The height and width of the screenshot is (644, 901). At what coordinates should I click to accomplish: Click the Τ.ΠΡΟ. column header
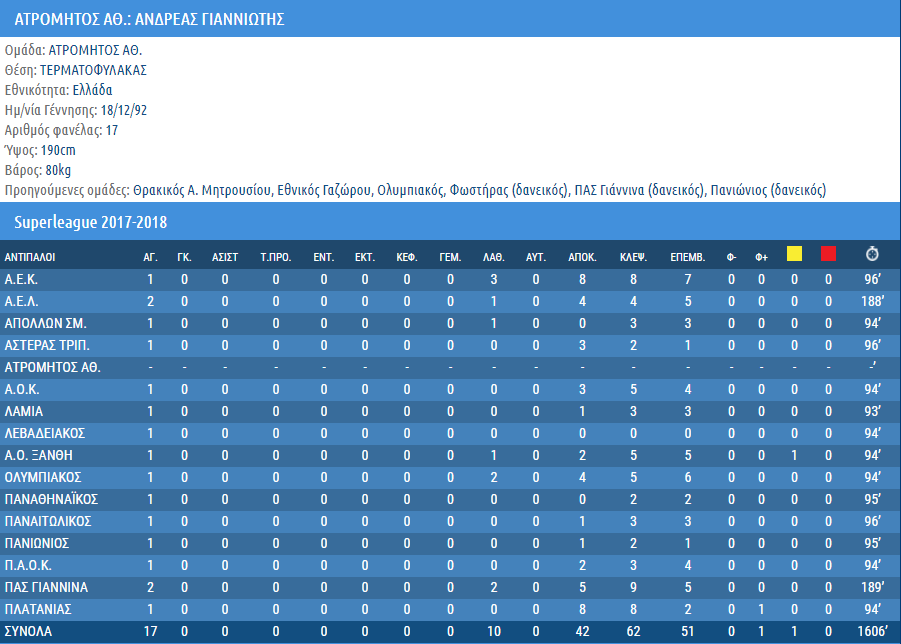pos(276,257)
